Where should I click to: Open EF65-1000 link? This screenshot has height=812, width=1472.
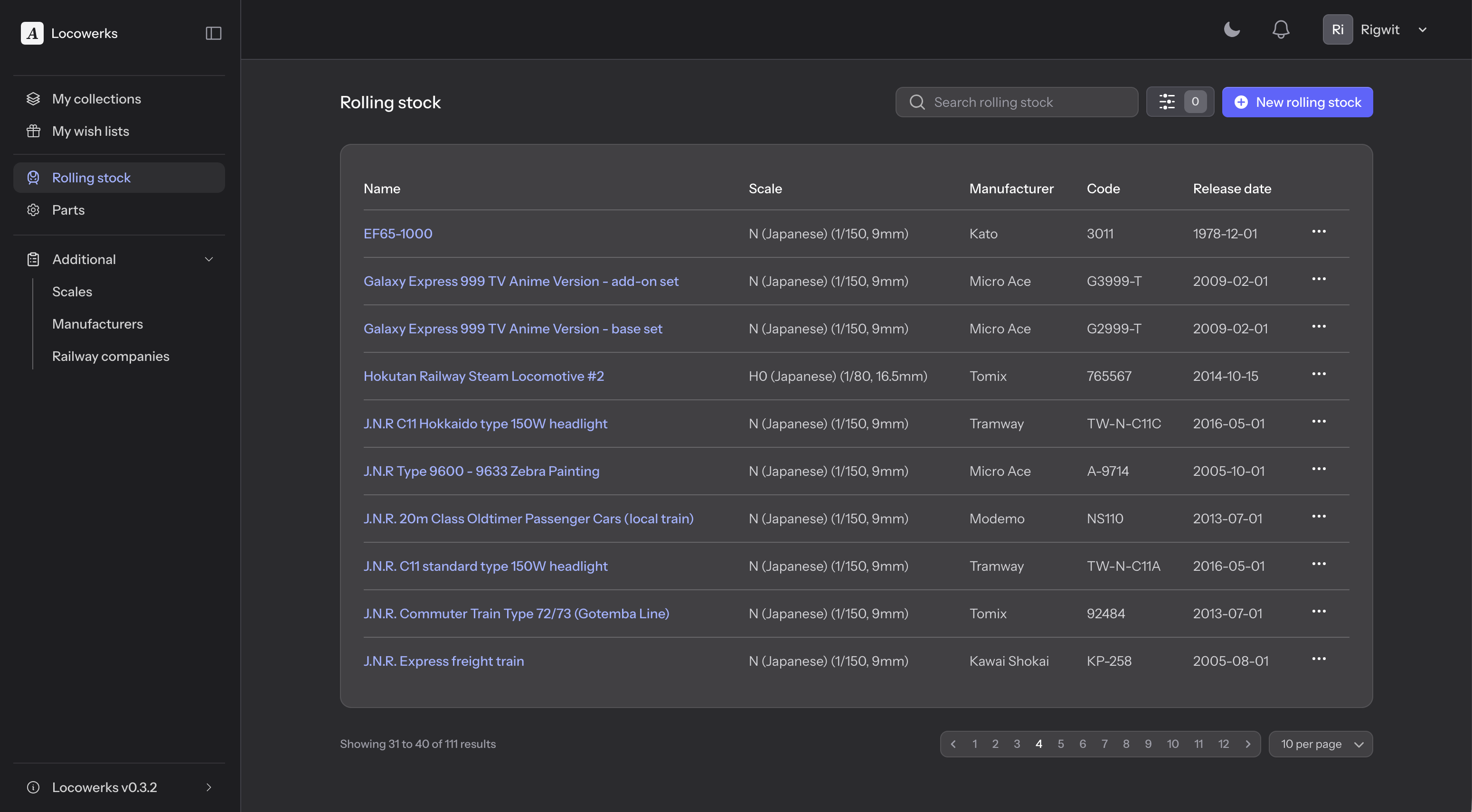(x=398, y=234)
